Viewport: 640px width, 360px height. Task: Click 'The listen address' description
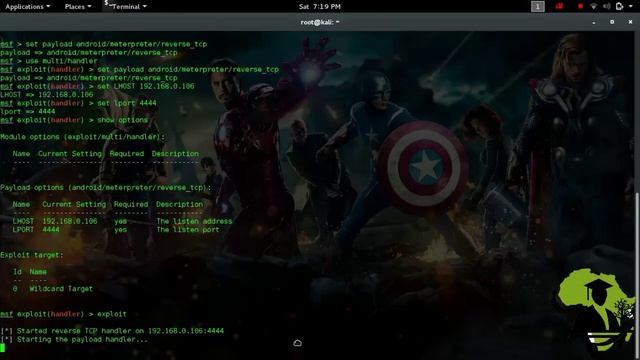(x=194, y=221)
